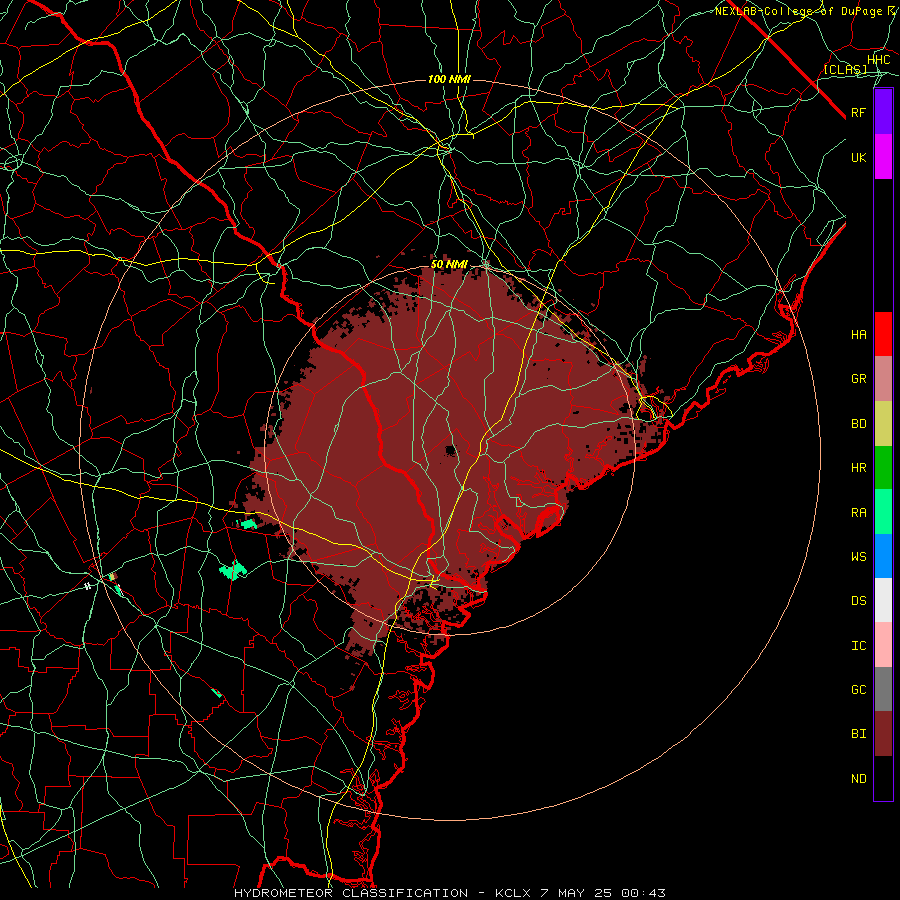Click the GR pink legend swatch
The width and height of the screenshot is (900, 900).
pos(883,379)
